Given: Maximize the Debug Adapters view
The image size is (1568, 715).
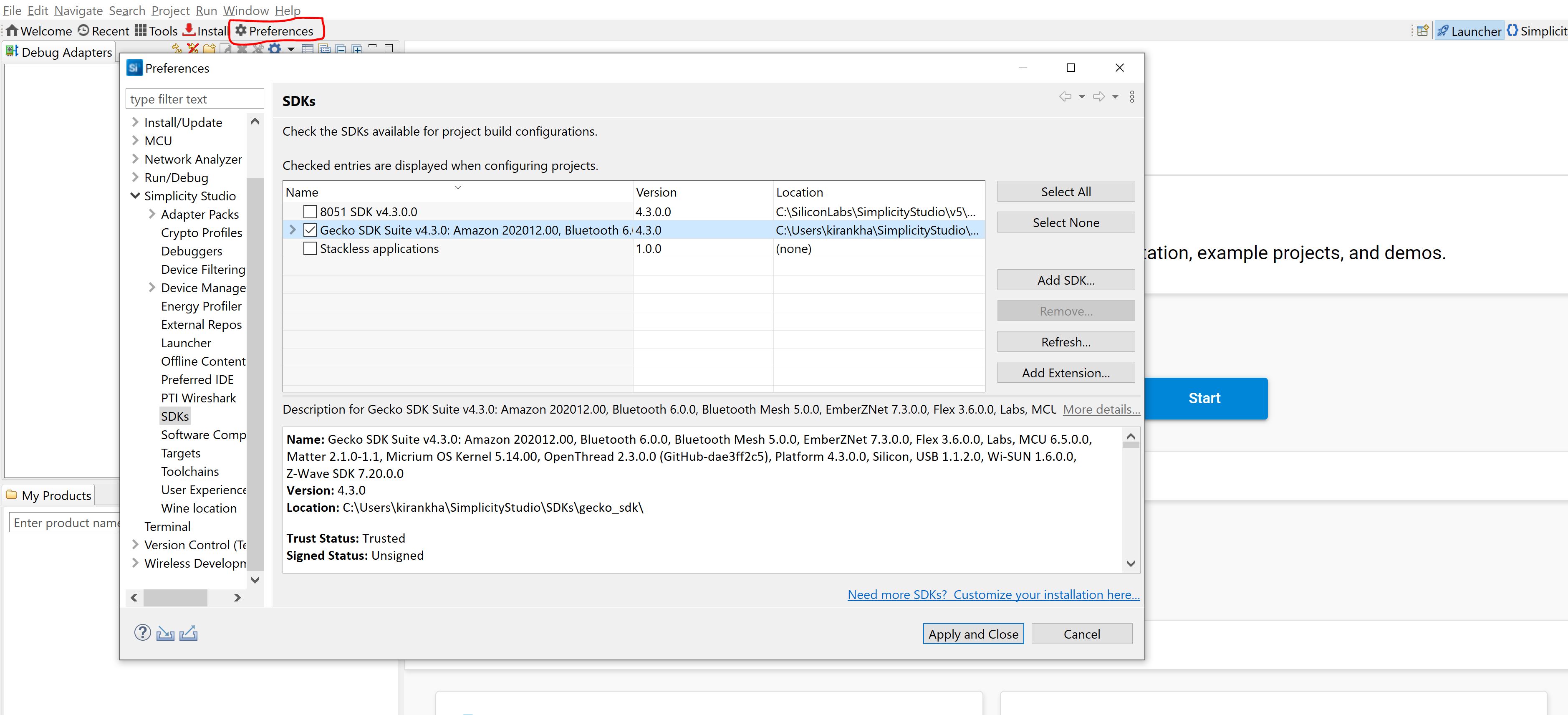Looking at the screenshot, I should tap(389, 48).
